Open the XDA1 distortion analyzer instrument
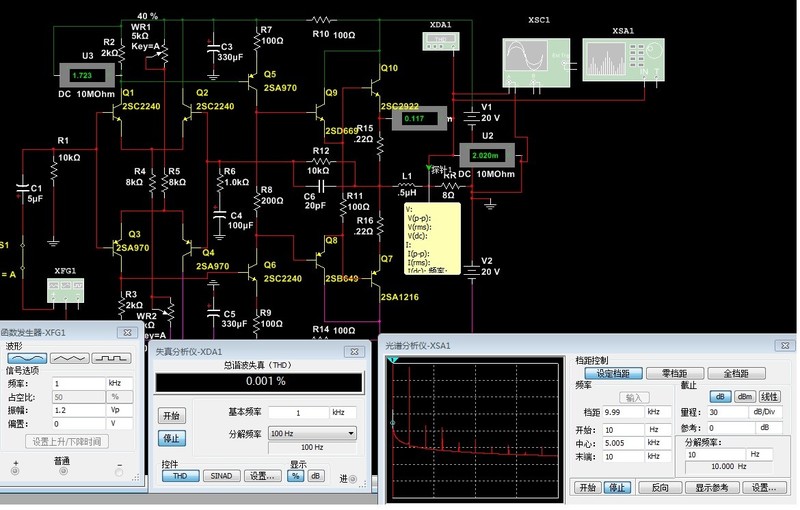800x510 pixels. 442,38
